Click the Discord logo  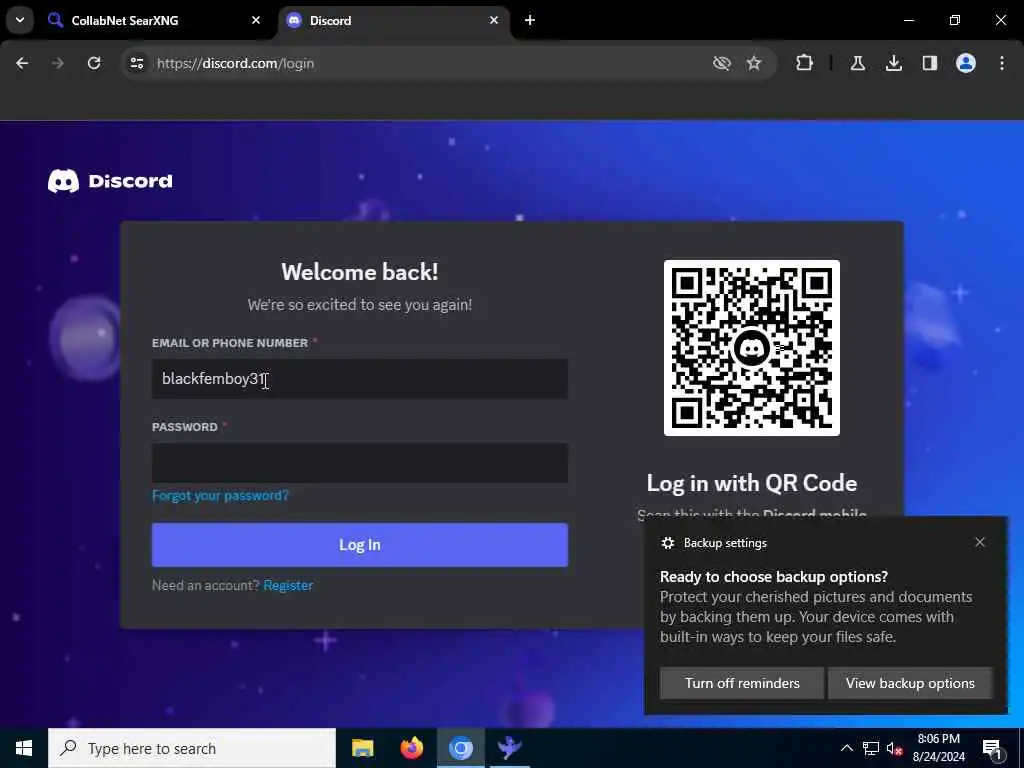(110, 181)
